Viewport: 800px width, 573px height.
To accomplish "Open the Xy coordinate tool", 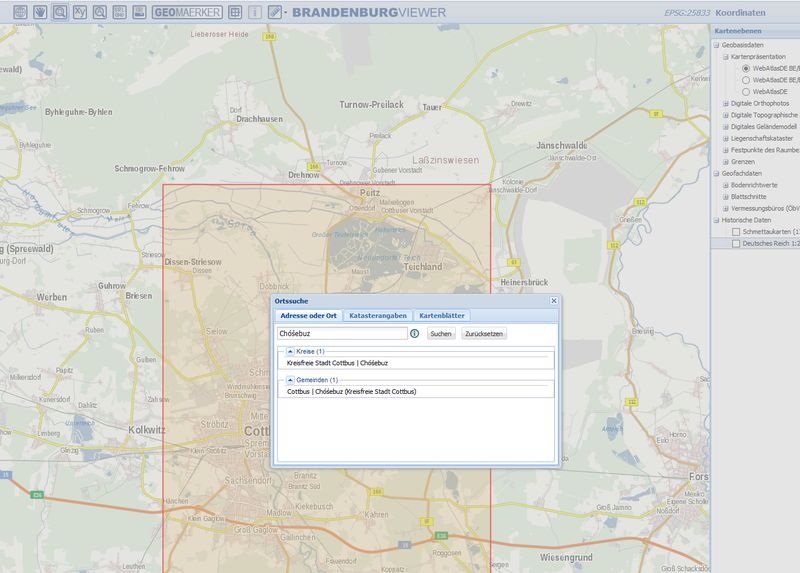I will pyautogui.click(x=80, y=12).
